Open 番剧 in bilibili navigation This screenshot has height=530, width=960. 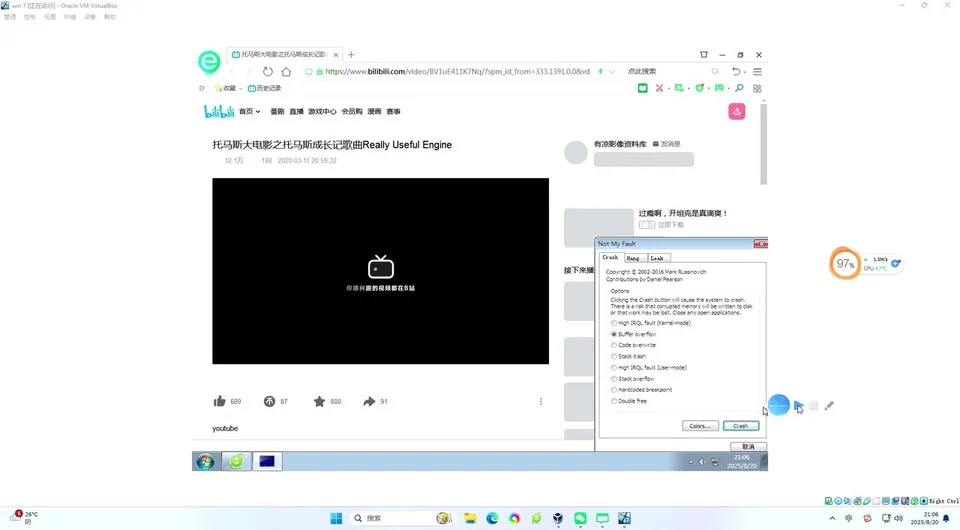pyautogui.click(x=277, y=111)
